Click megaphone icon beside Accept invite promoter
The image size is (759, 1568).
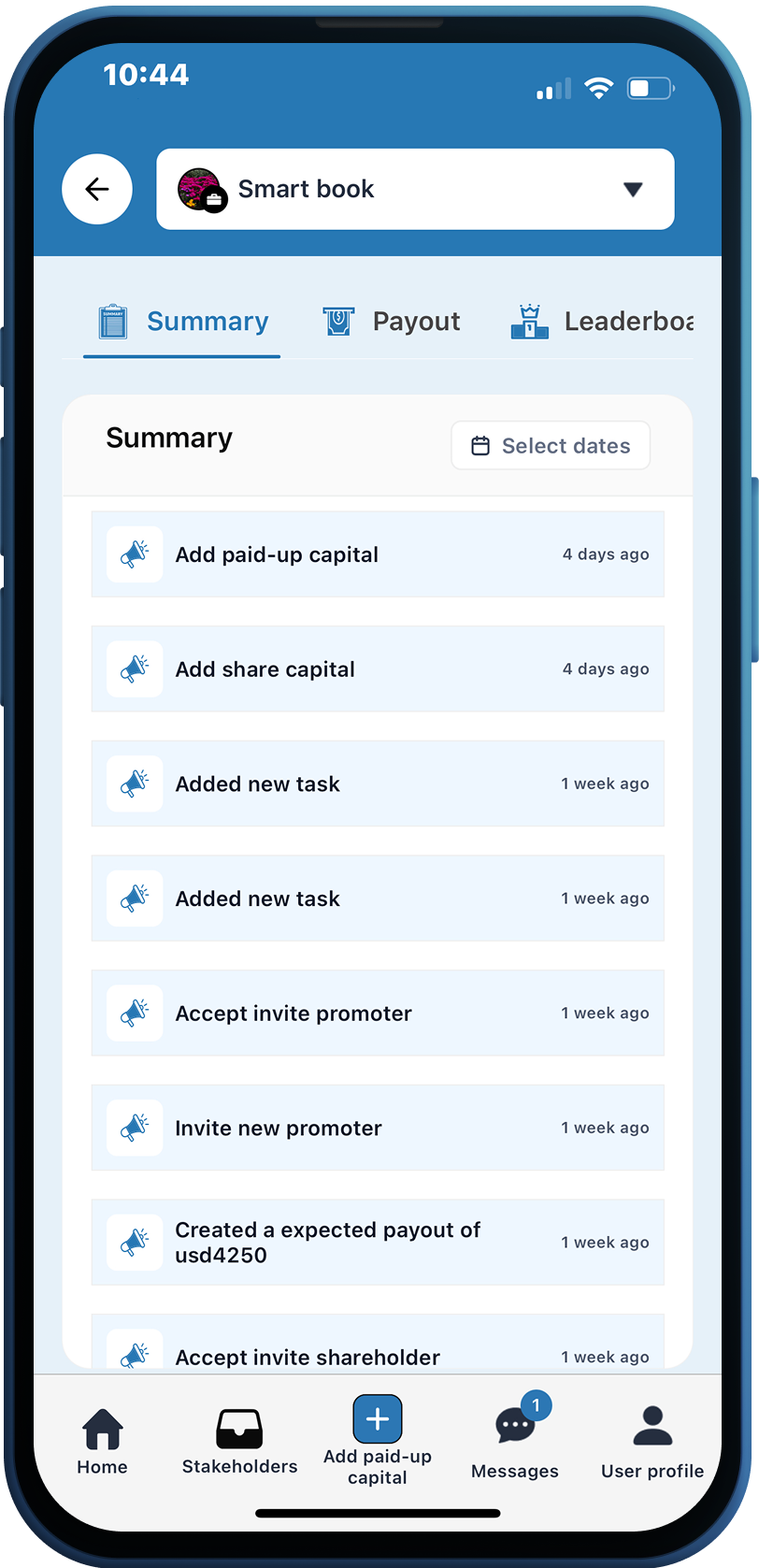(135, 1014)
